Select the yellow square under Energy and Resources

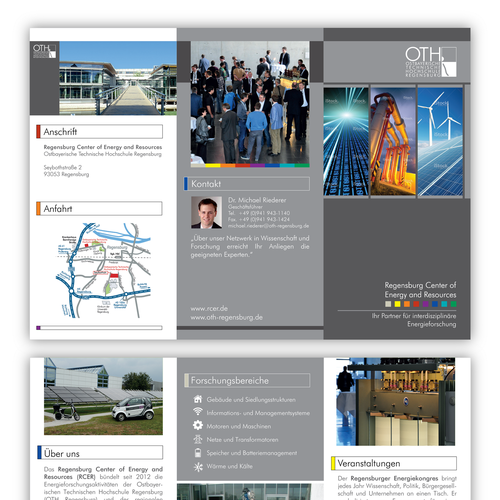click(x=397, y=304)
